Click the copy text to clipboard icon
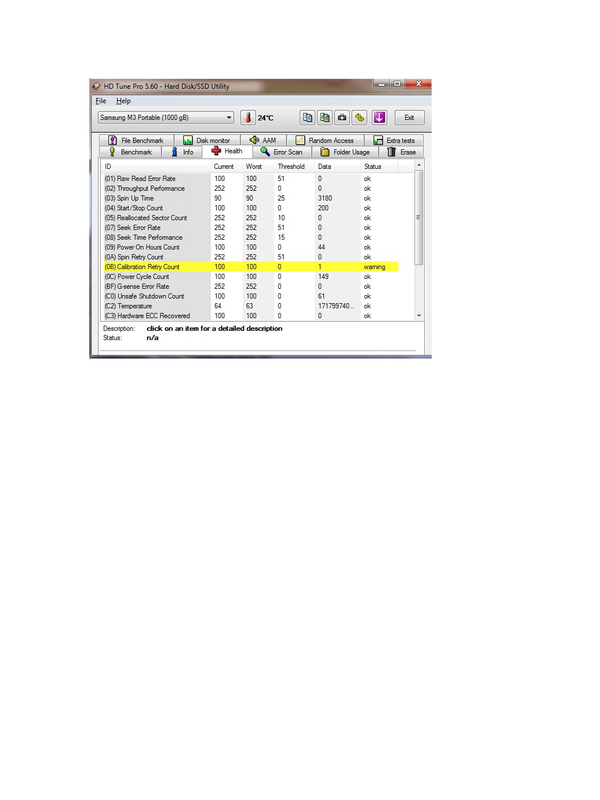 point(307,117)
